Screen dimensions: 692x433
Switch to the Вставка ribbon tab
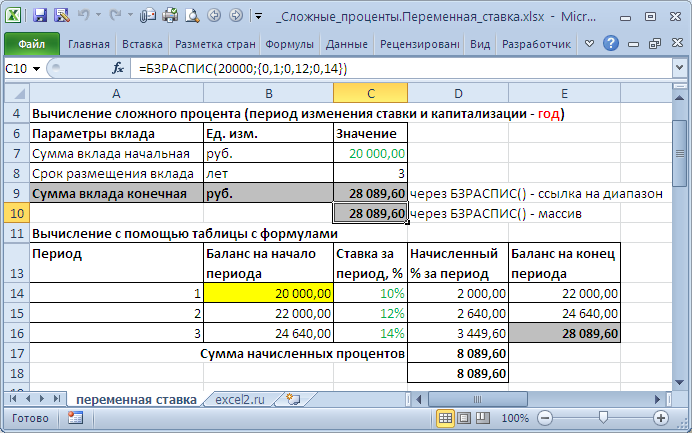(x=142, y=44)
